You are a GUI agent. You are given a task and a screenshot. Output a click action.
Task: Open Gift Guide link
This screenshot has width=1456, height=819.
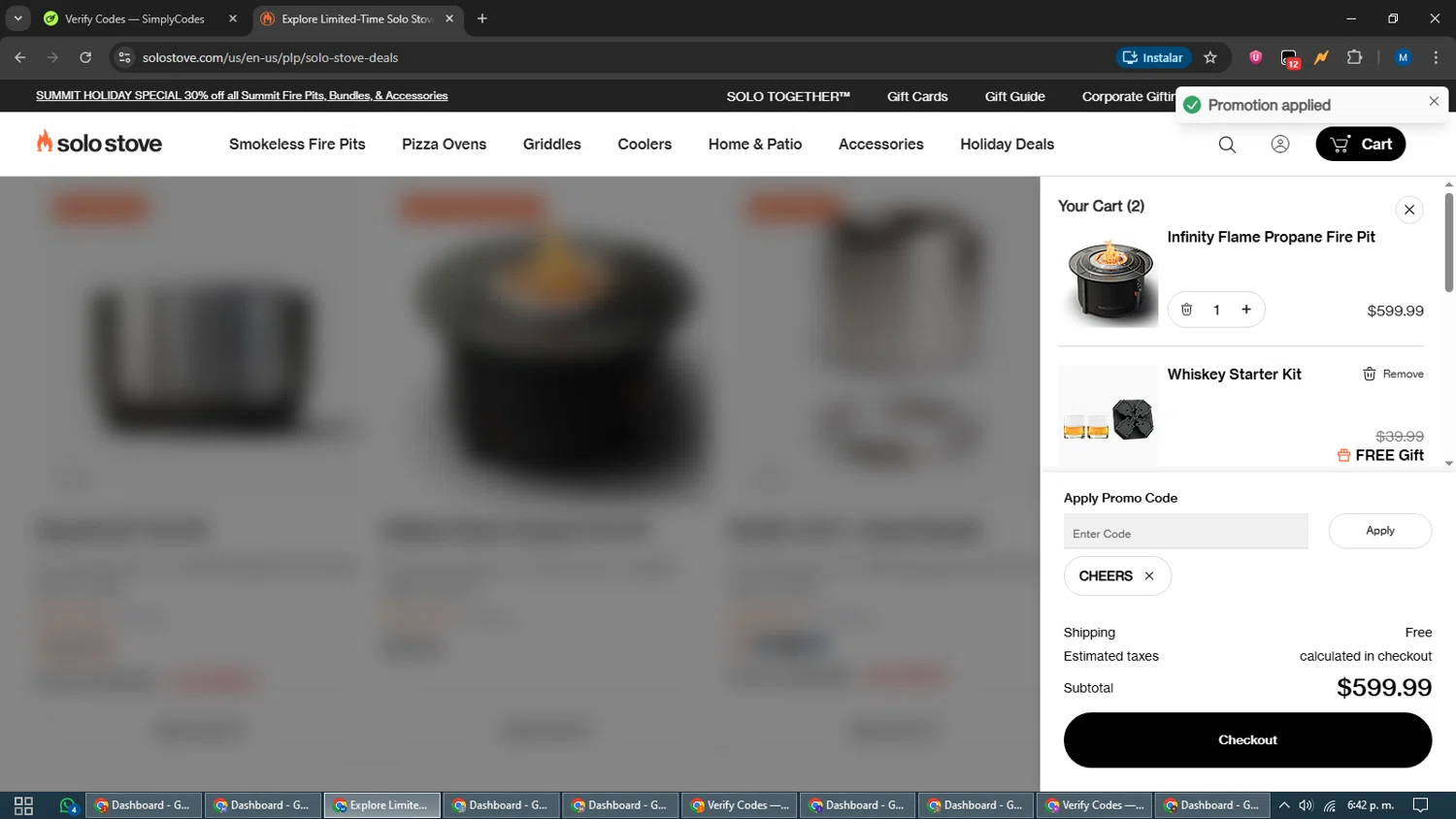coord(1014,97)
